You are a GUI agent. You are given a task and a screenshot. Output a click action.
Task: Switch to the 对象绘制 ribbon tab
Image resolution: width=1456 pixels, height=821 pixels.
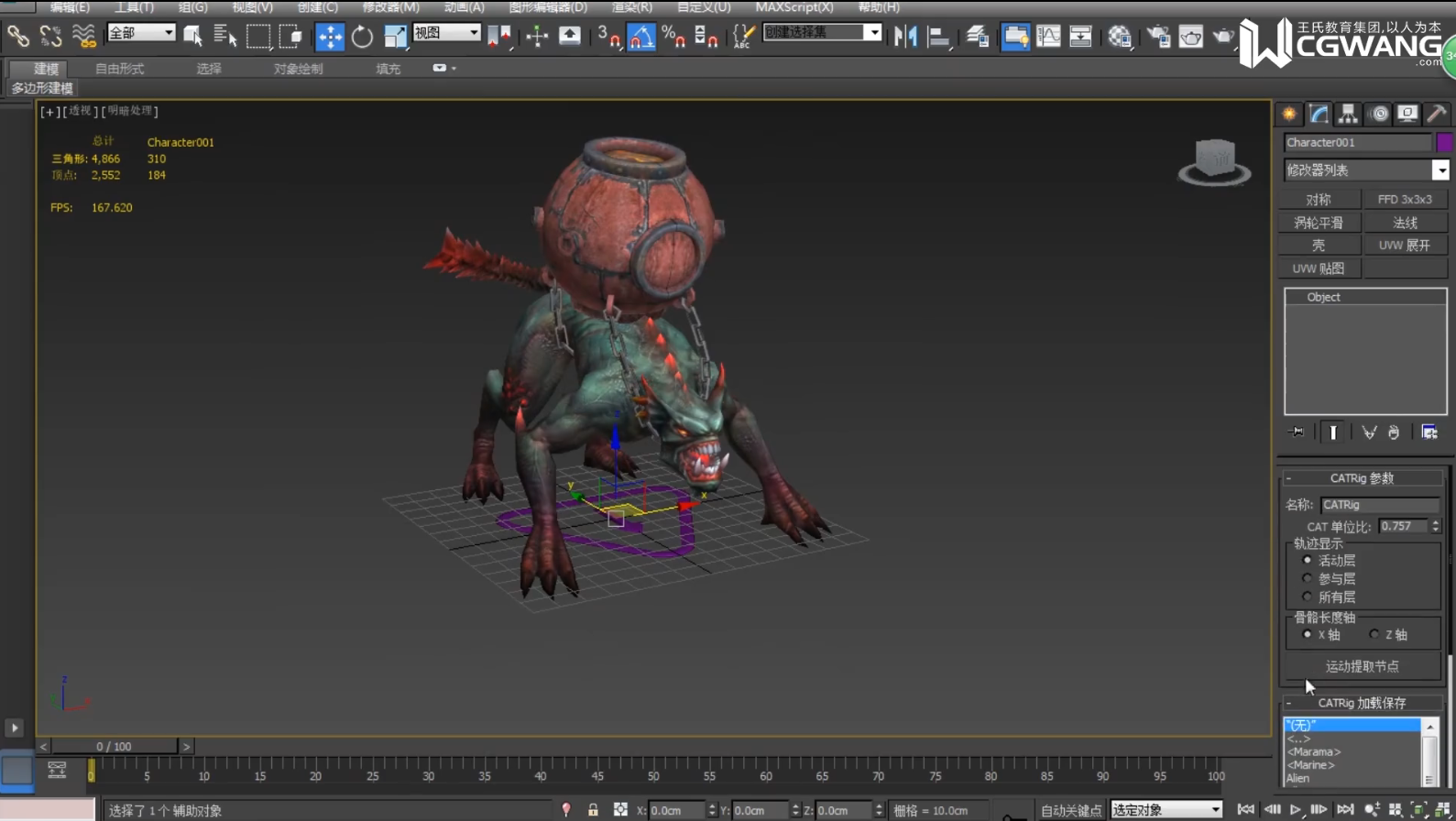(x=298, y=69)
